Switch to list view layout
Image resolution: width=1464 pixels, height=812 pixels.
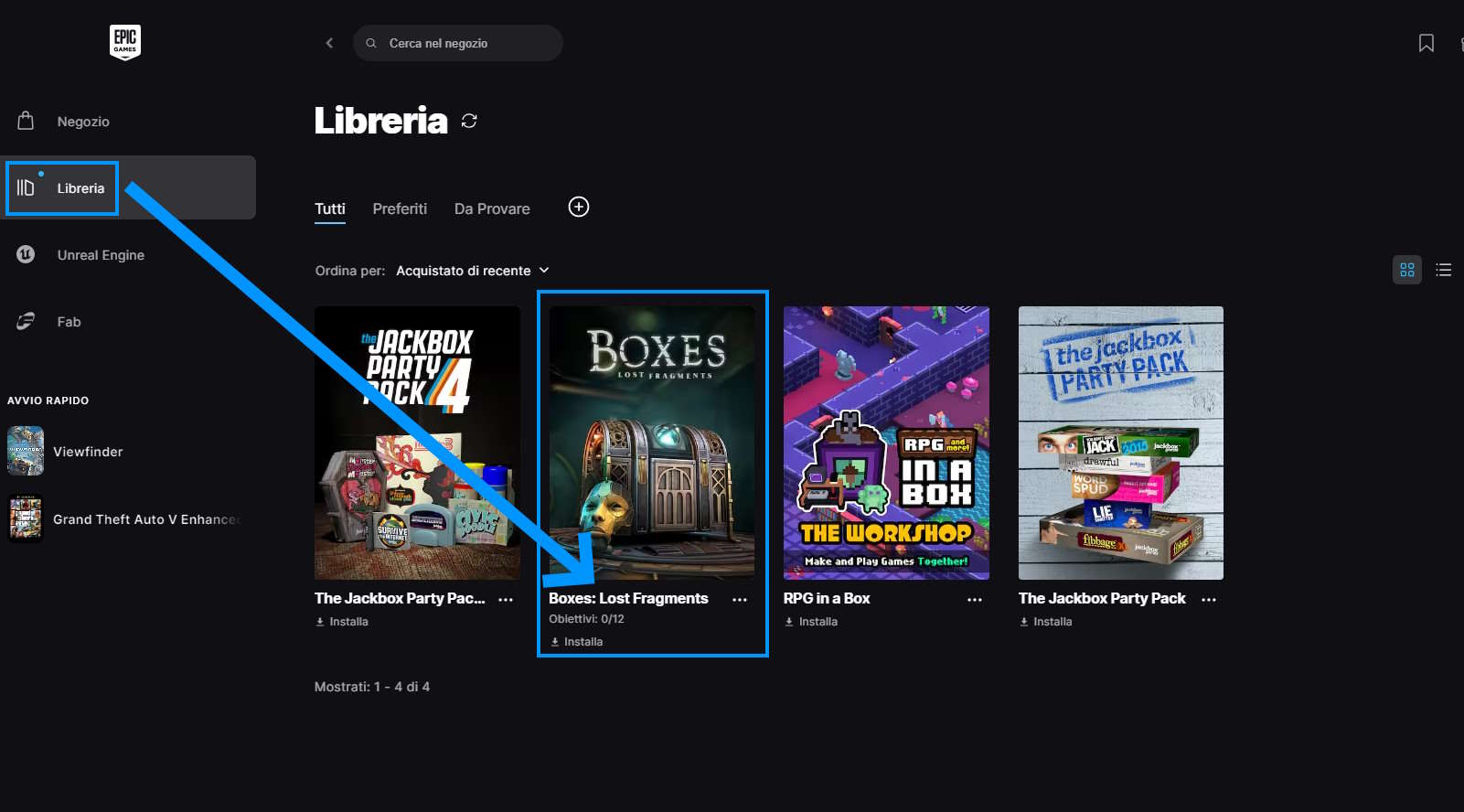coord(1444,270)
